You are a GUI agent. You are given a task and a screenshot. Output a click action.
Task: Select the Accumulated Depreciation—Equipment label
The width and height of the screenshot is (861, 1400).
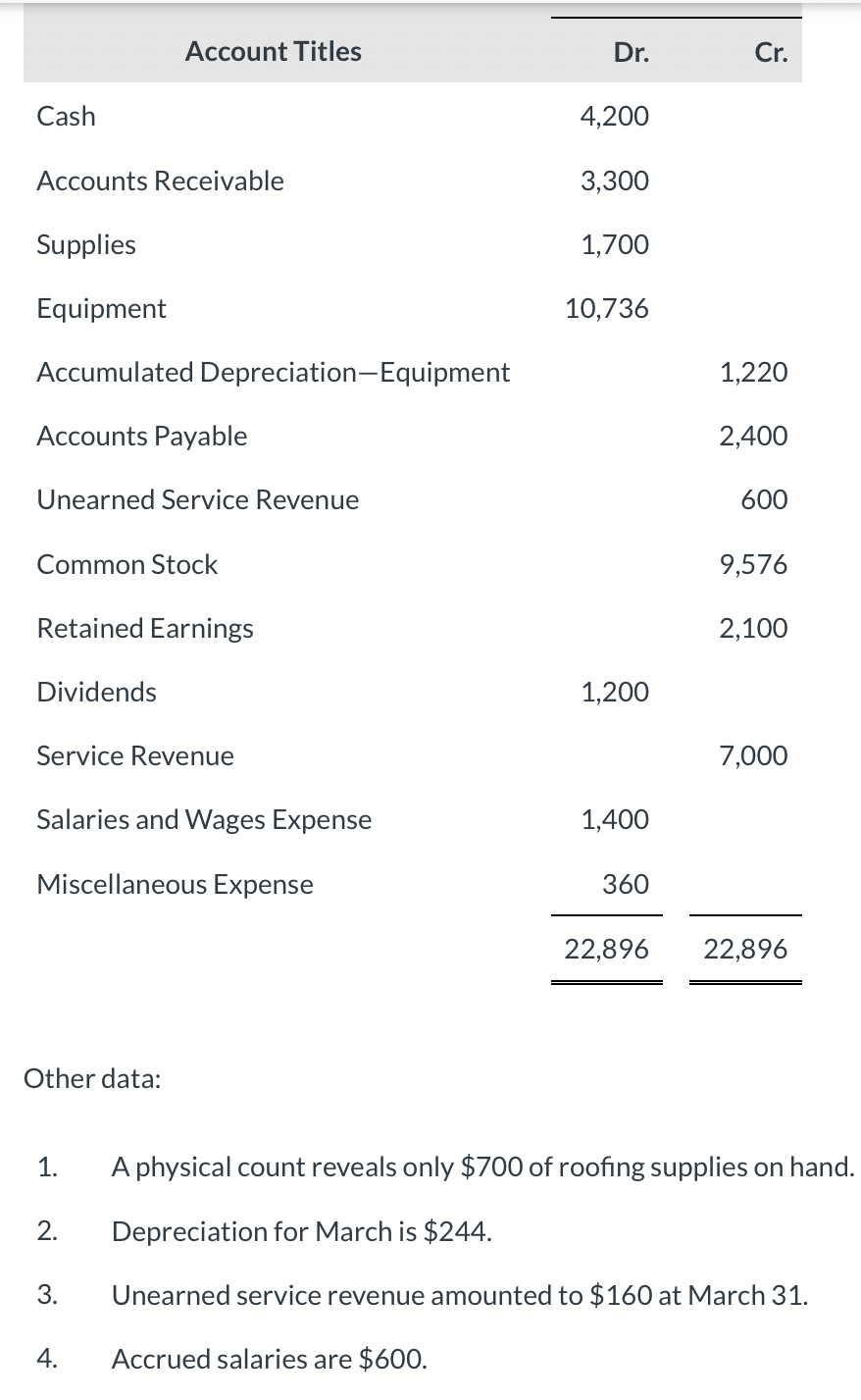[273, 372]
